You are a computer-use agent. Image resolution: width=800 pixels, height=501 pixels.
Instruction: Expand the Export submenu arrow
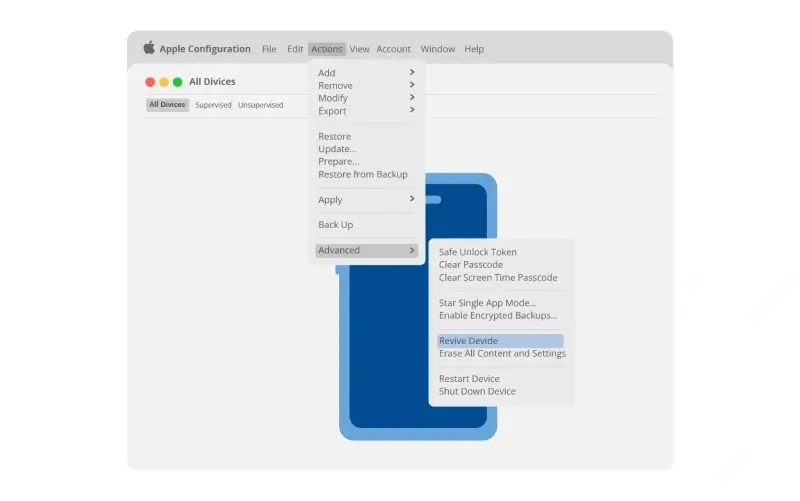click(x=412, y=110)
